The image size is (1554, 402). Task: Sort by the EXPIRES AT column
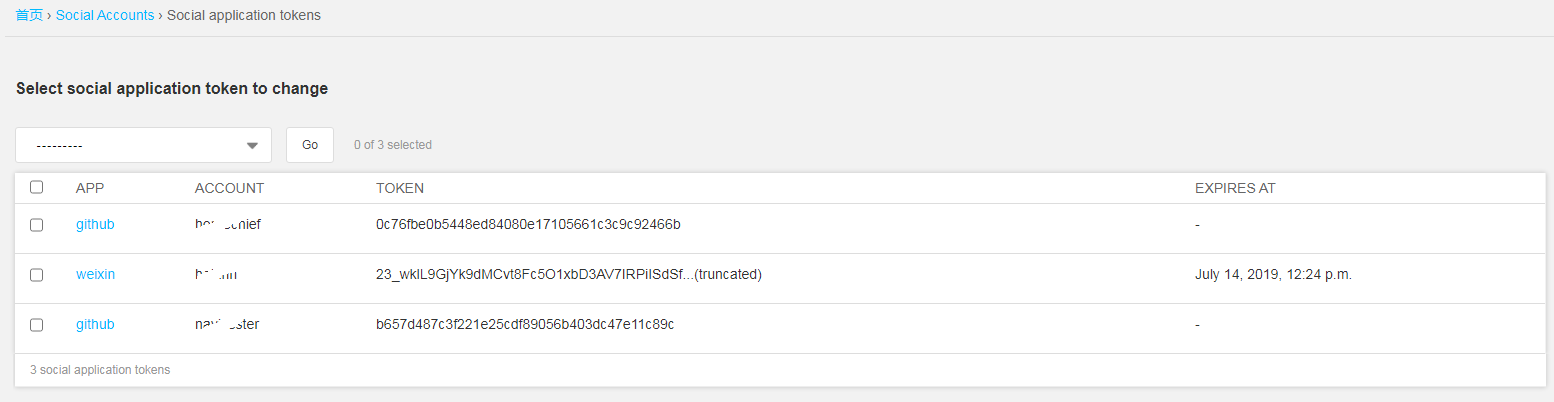pyautogui.click(x=1235, y=188)
